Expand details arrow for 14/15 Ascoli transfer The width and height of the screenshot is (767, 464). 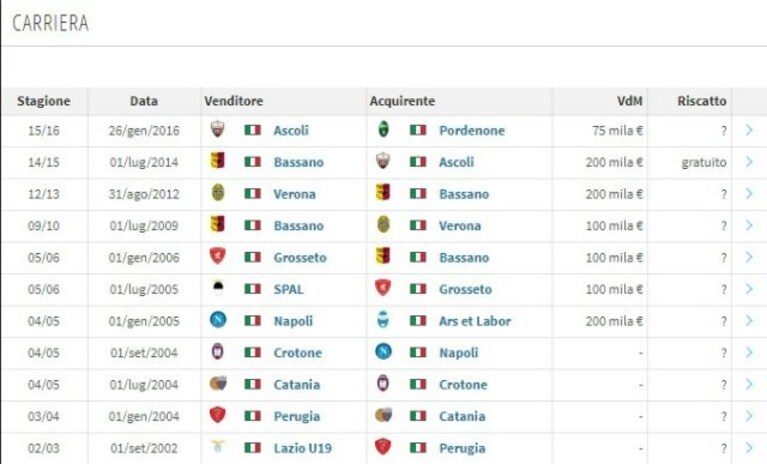(x=749, y=162)
